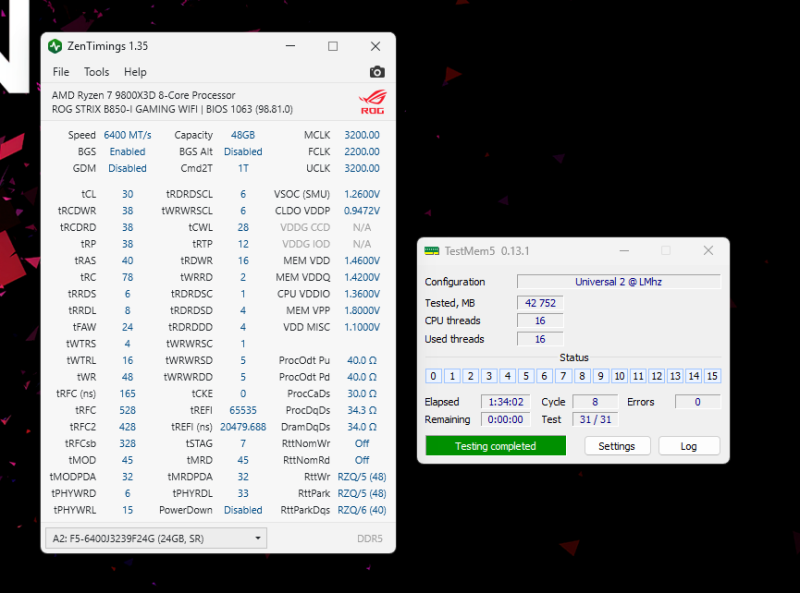Select thread status box 10

[x=619, y=376]
